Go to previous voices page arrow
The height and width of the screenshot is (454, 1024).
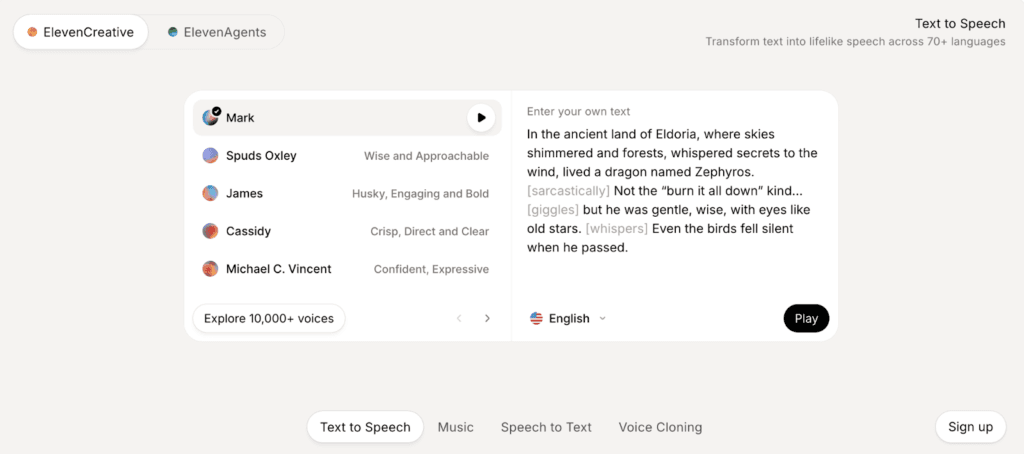click(x=459, y=319)
